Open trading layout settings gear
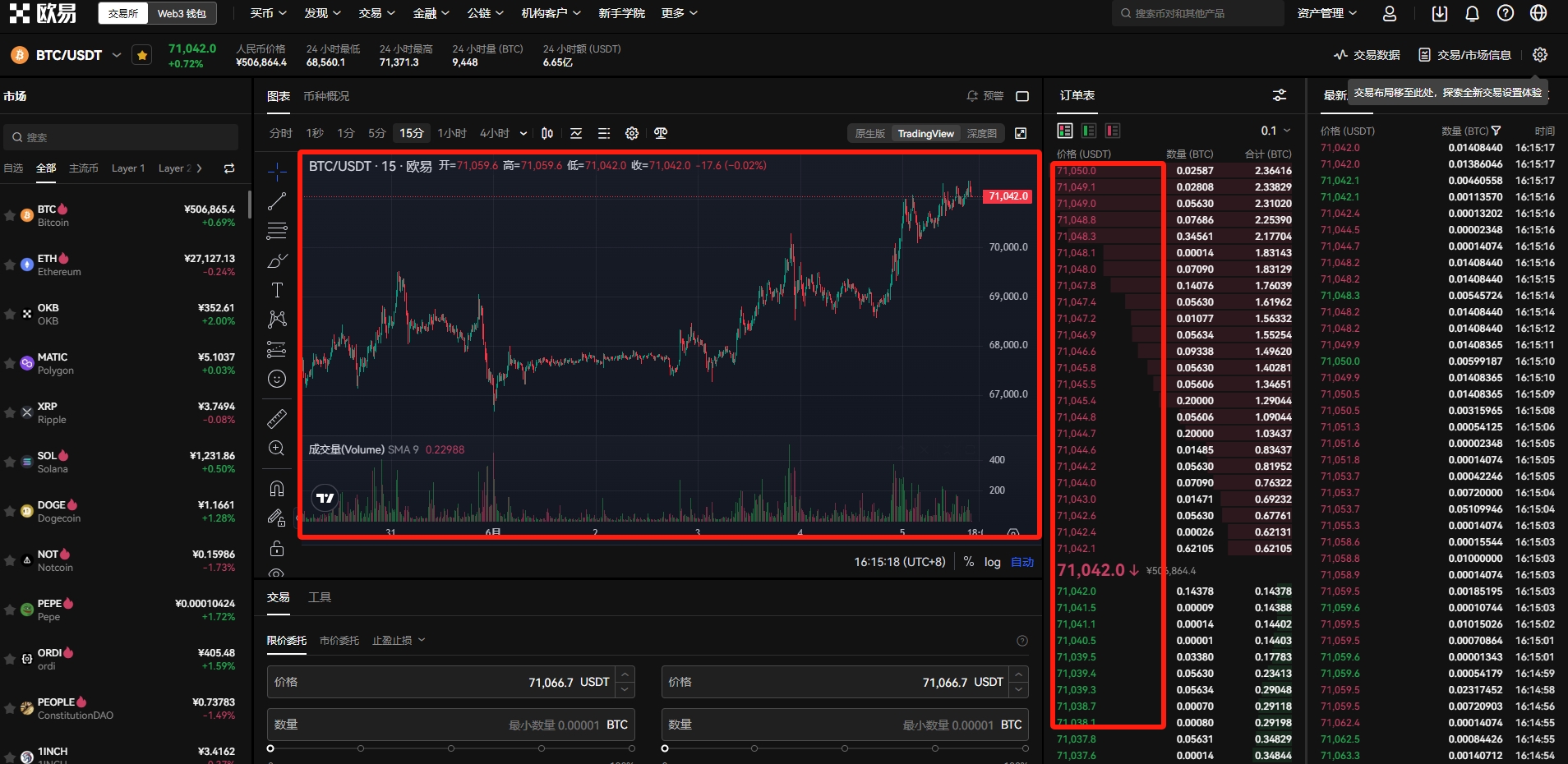This screenshot has height=764, width=1568. pos(1540,54)
